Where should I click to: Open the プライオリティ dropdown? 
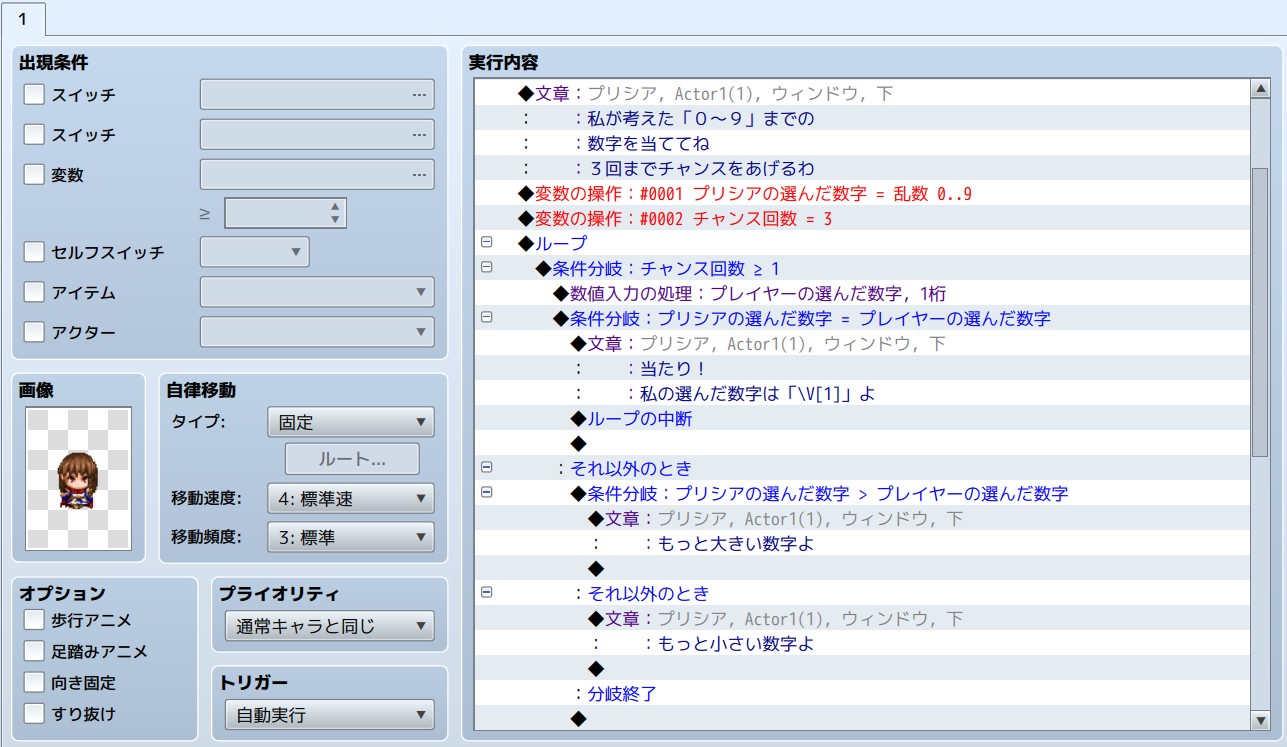click(329, 627)
